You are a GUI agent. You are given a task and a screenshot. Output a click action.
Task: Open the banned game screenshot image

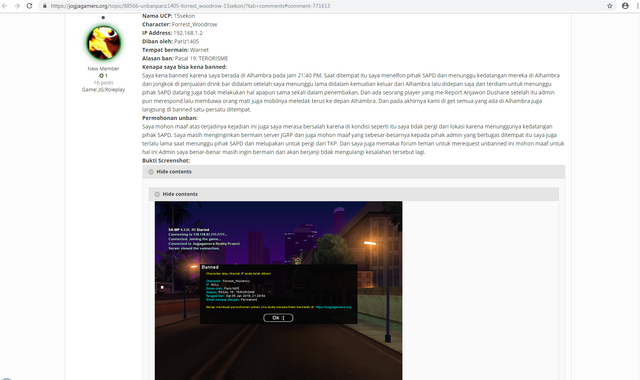point(278,291)
